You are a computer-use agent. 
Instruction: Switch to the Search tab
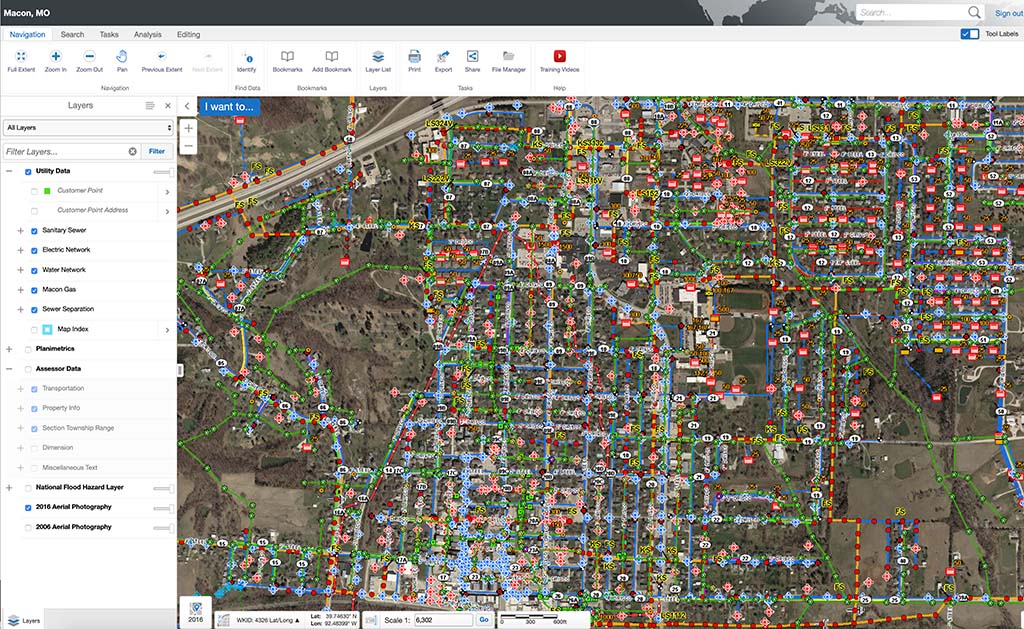[72, 35]
